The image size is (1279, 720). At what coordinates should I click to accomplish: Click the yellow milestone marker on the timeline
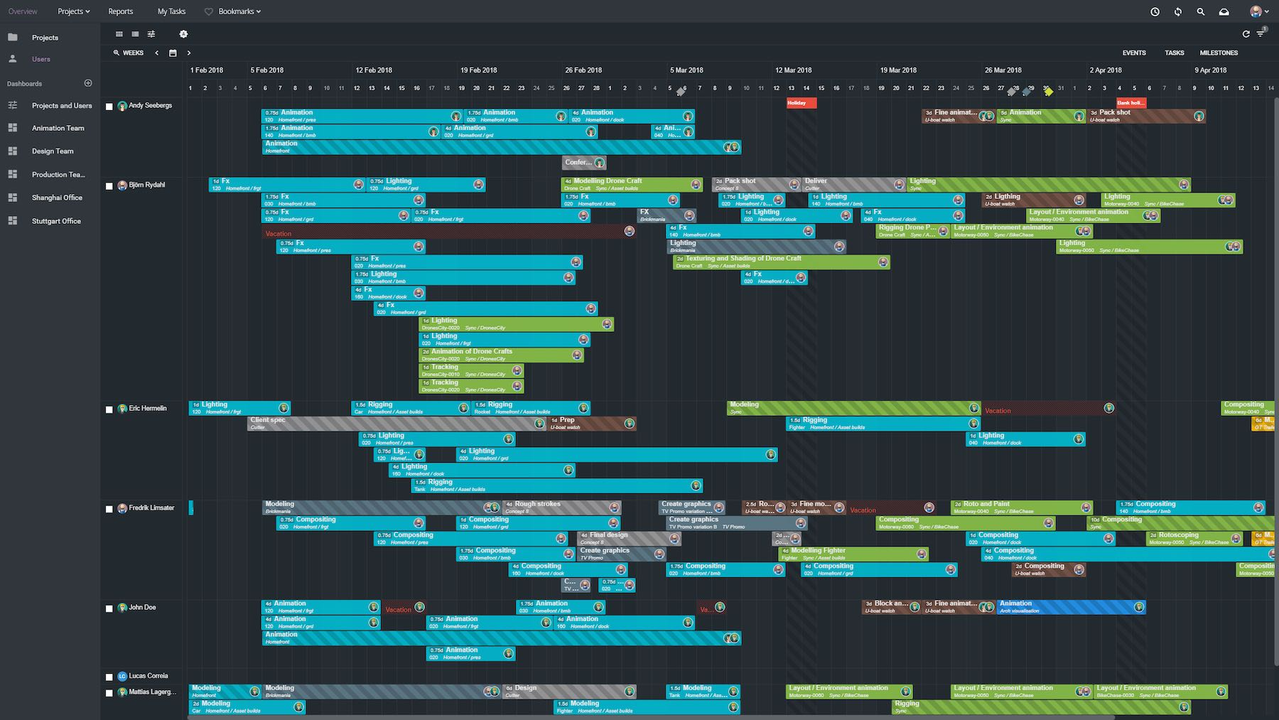pos(1048,91)
